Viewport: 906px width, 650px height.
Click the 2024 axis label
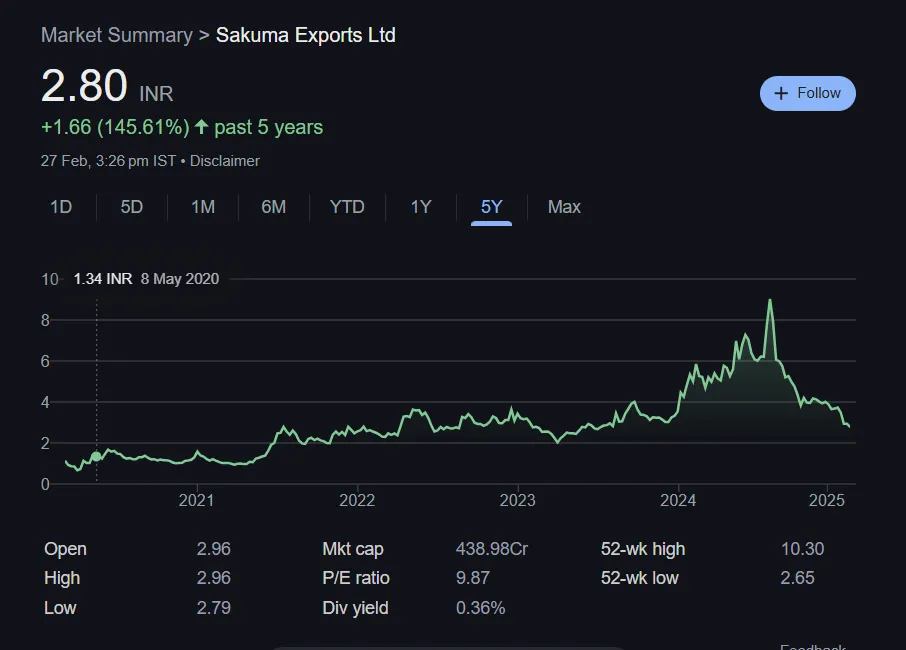coord(678,500)
